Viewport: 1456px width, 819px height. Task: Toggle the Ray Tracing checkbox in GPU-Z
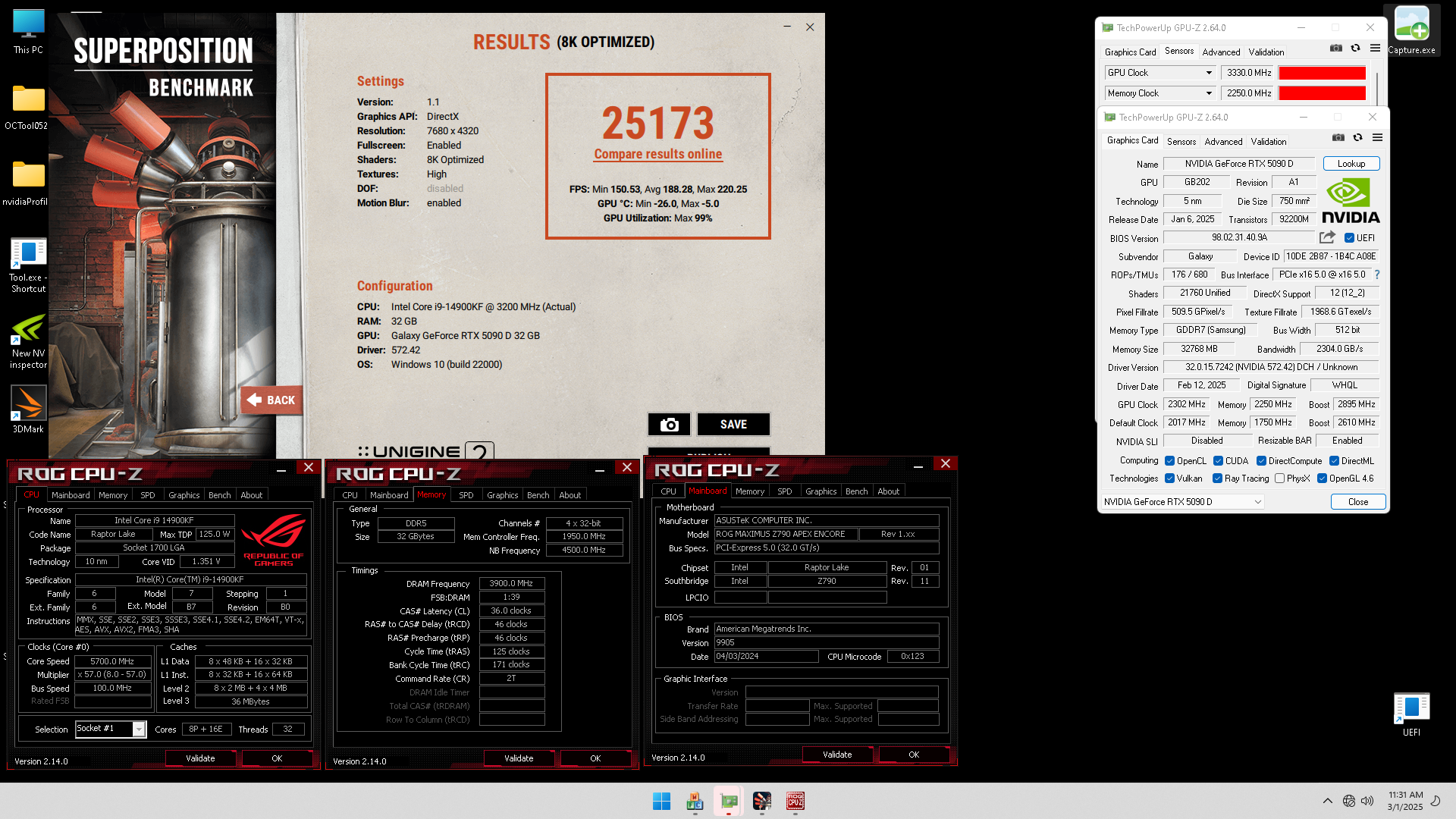[x=1217, y=479]
